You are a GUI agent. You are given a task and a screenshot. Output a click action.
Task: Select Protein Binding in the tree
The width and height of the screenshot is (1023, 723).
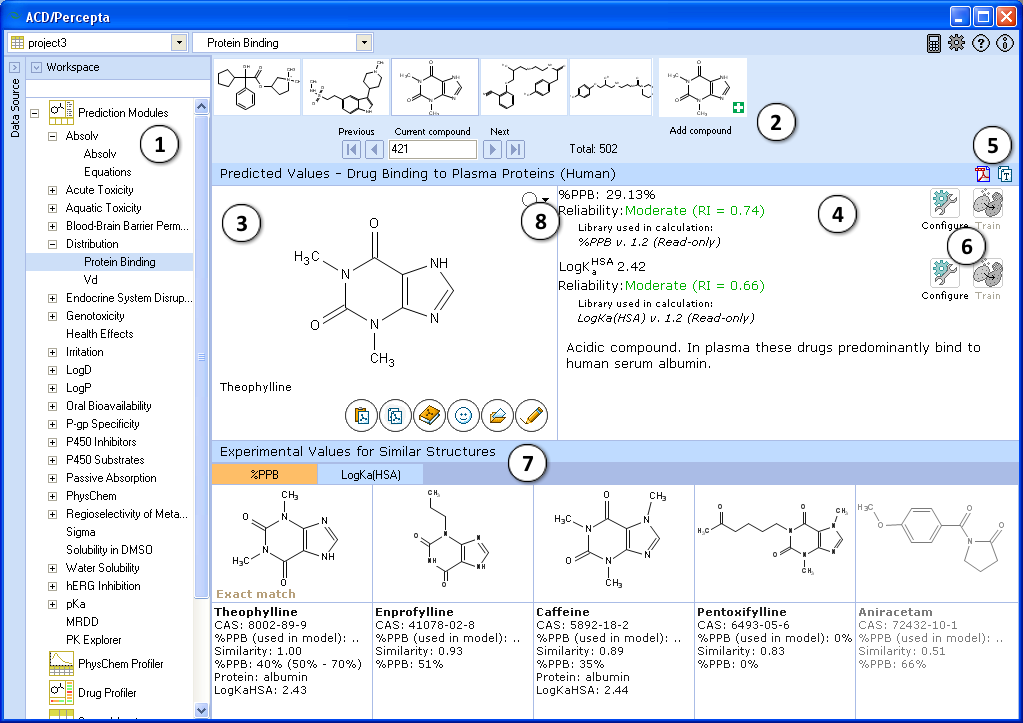click(x=119, y=262)
